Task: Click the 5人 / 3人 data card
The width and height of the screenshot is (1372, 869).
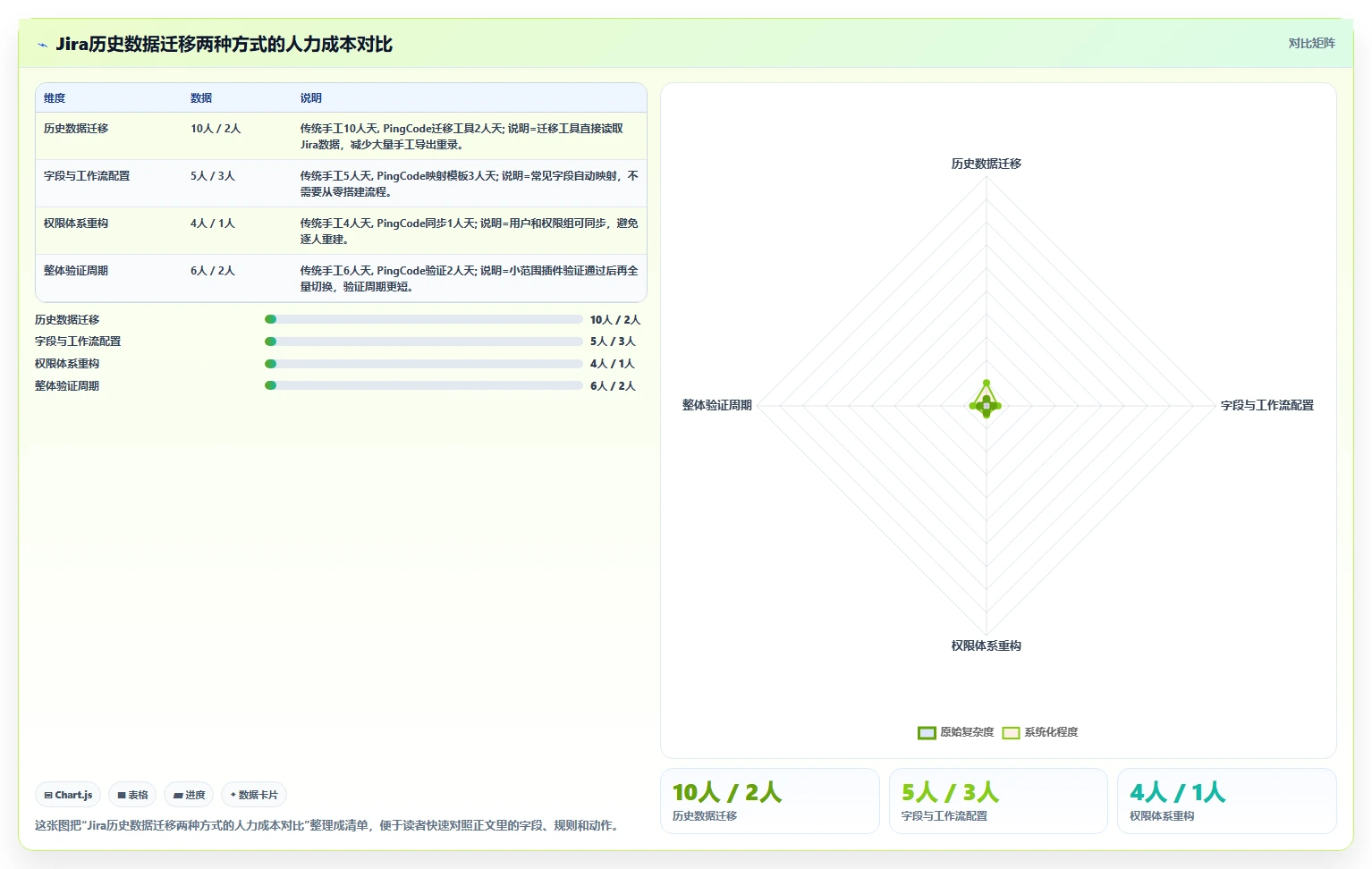Action: (x=998, y=801)
